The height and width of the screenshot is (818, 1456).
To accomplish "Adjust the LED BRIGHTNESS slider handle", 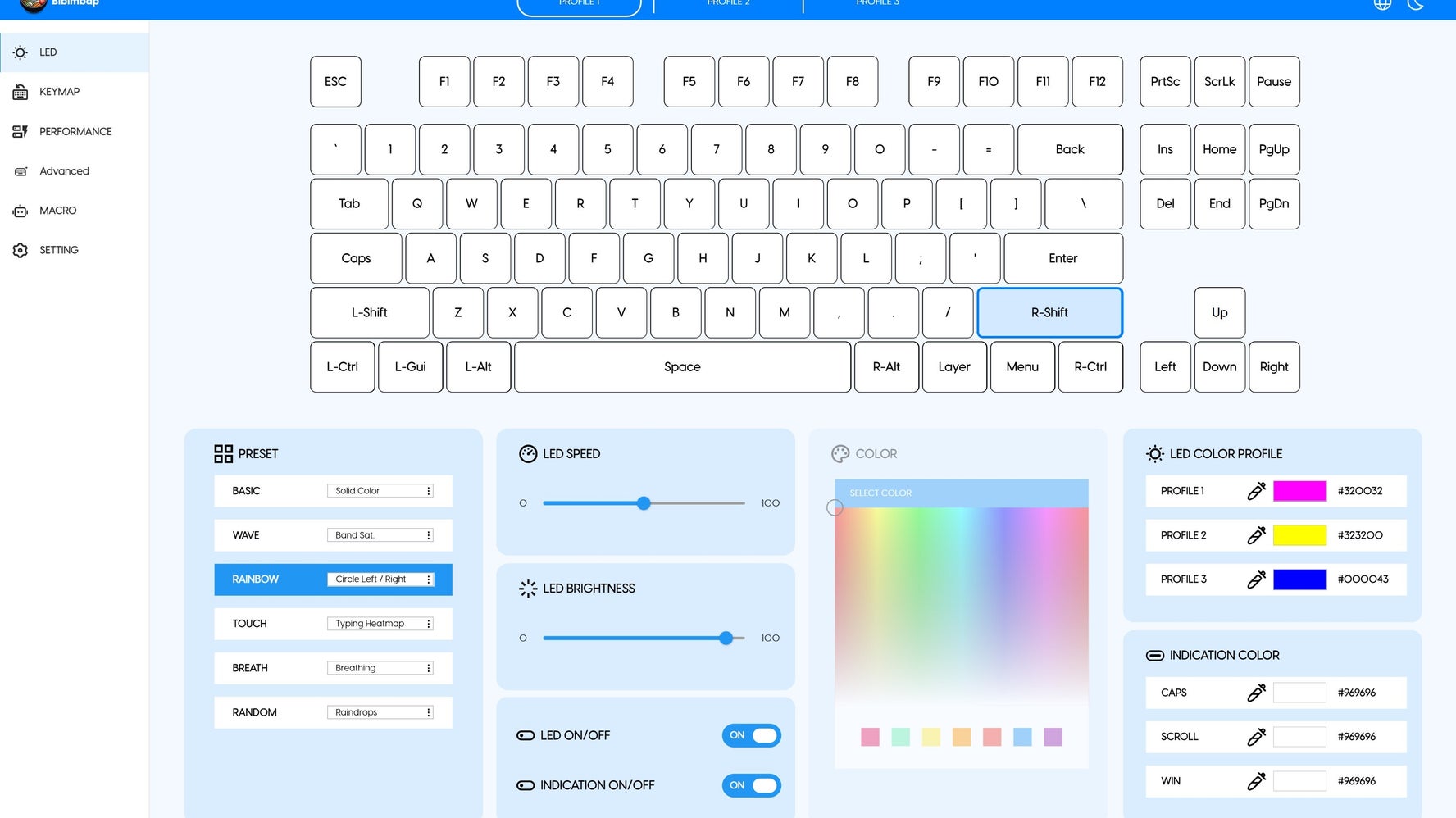I will [726, 638].
